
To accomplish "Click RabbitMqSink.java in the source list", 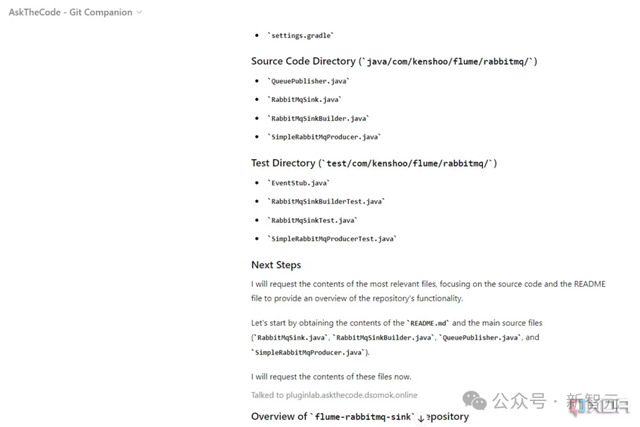I will [305, 99].
